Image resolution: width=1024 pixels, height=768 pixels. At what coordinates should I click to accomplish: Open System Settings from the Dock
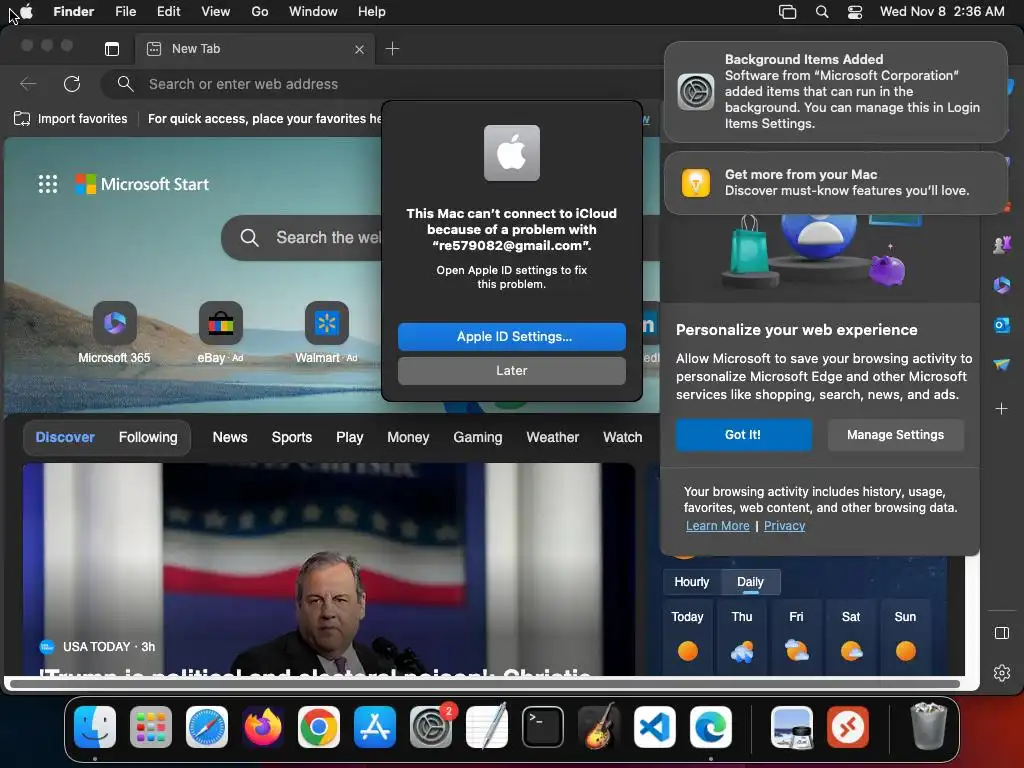[431, 726]
